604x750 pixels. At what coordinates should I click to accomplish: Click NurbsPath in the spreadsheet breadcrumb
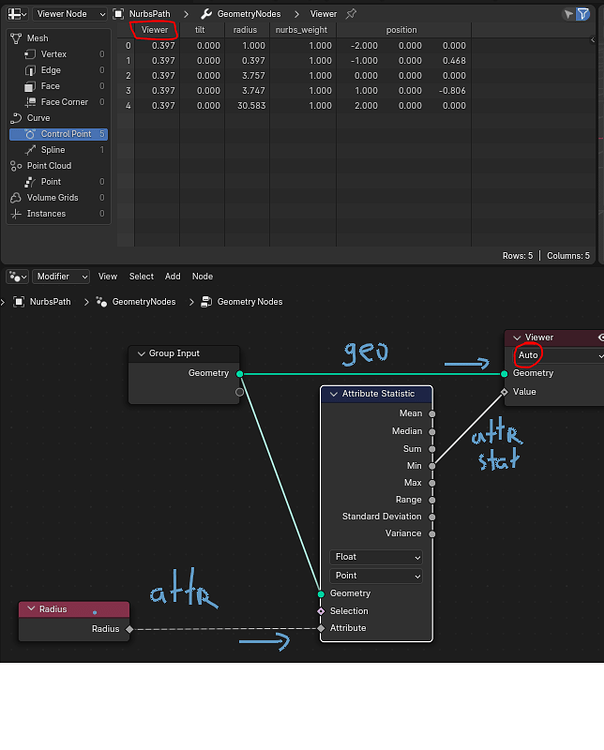[150, 14]
